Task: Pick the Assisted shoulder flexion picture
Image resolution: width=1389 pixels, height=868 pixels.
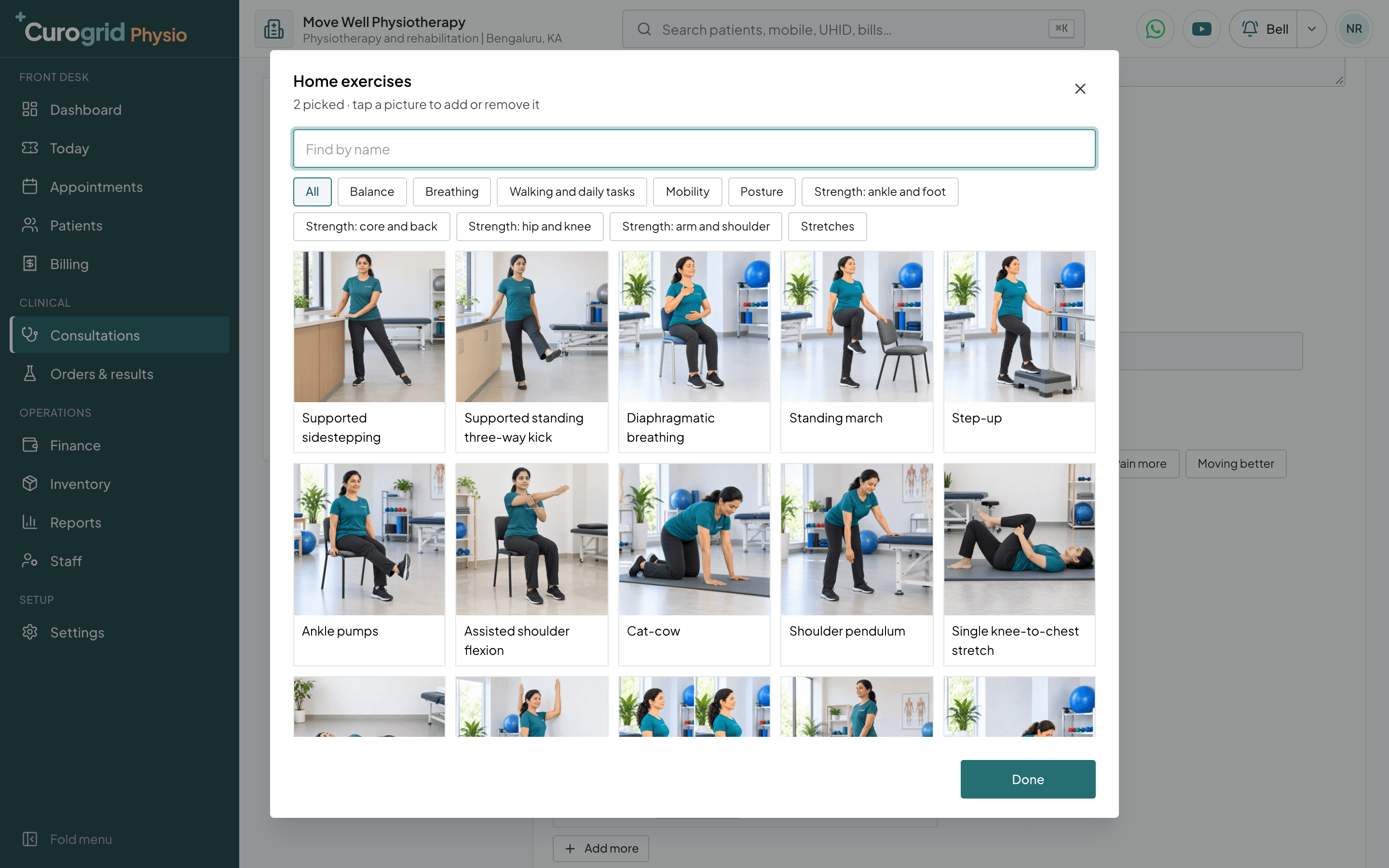Action: (x=531, y=540)
